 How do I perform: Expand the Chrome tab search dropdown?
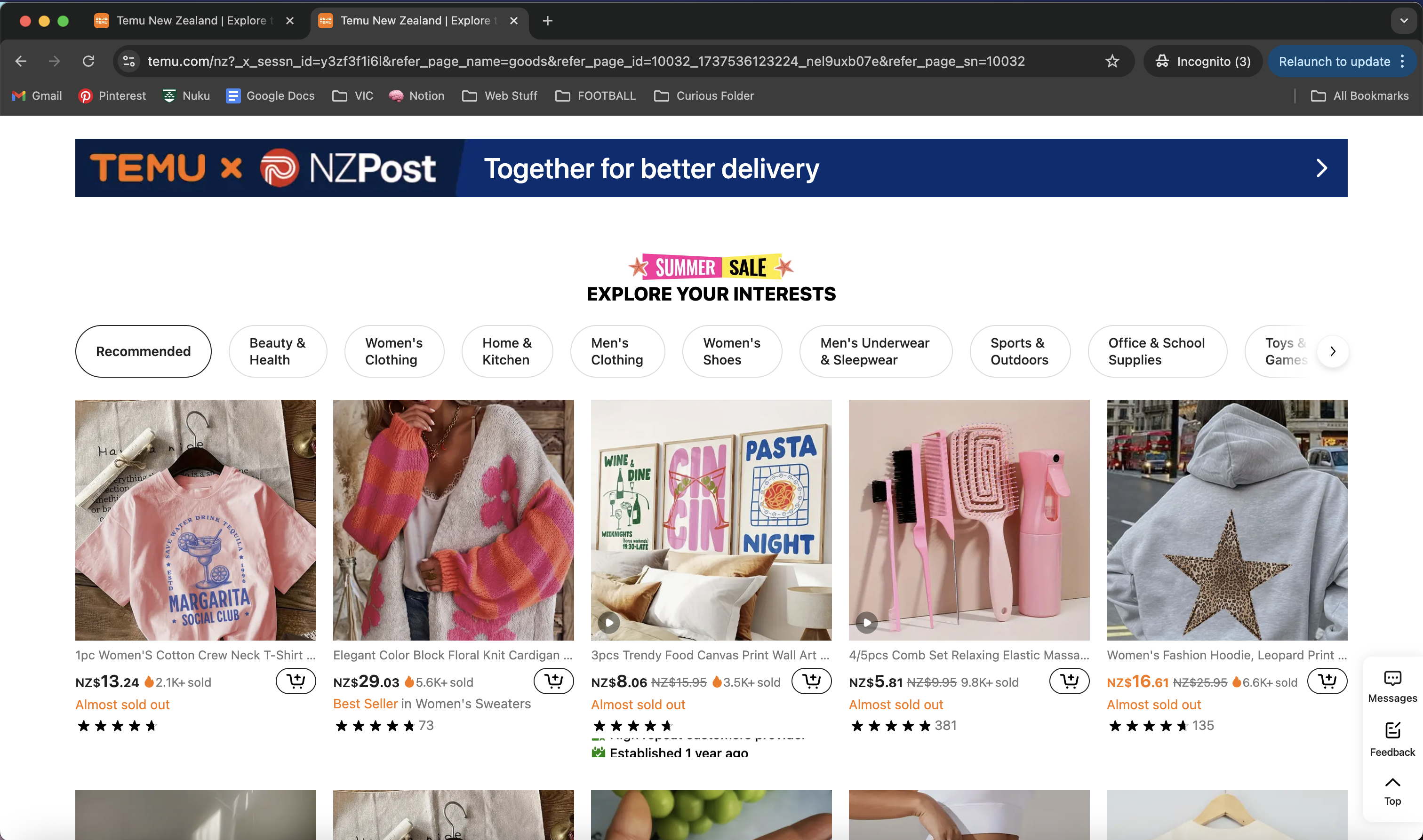click(x=1404, y=20)
